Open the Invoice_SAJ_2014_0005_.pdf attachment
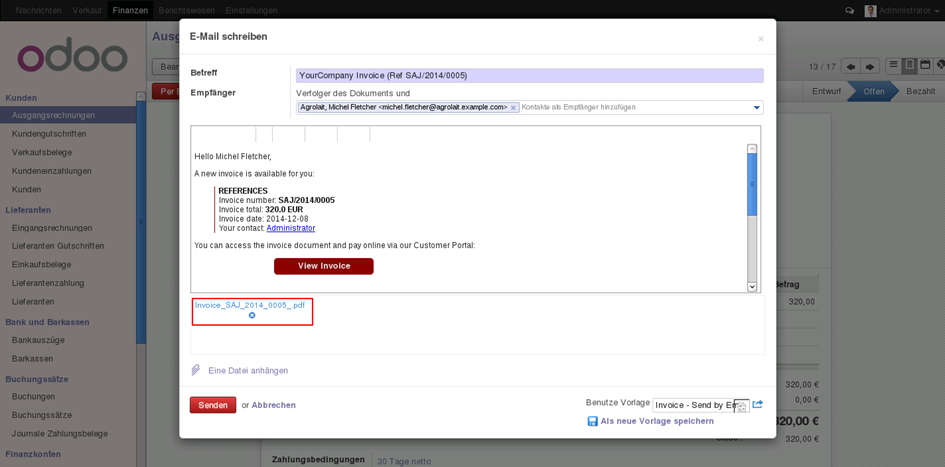 [250, 305]
